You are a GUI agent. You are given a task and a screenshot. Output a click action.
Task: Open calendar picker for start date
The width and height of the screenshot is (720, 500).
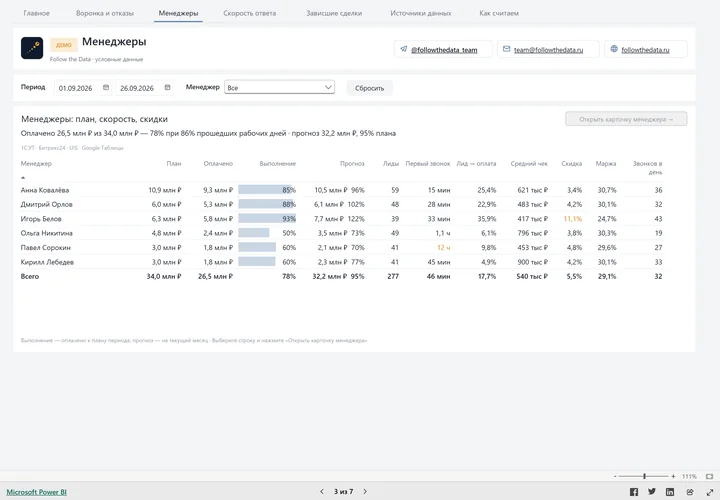tap(106, 88)
